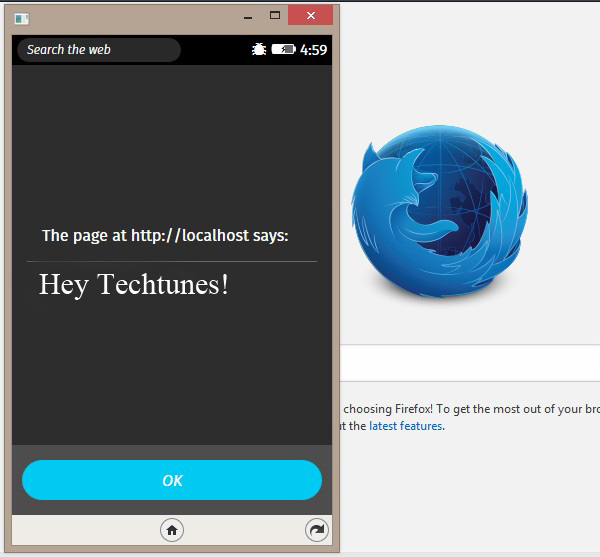The width and height of the screenshot is (600, 557).
Task: Click the Firefox Developer Edition globe logo
Action: click(x=440, y=211)
